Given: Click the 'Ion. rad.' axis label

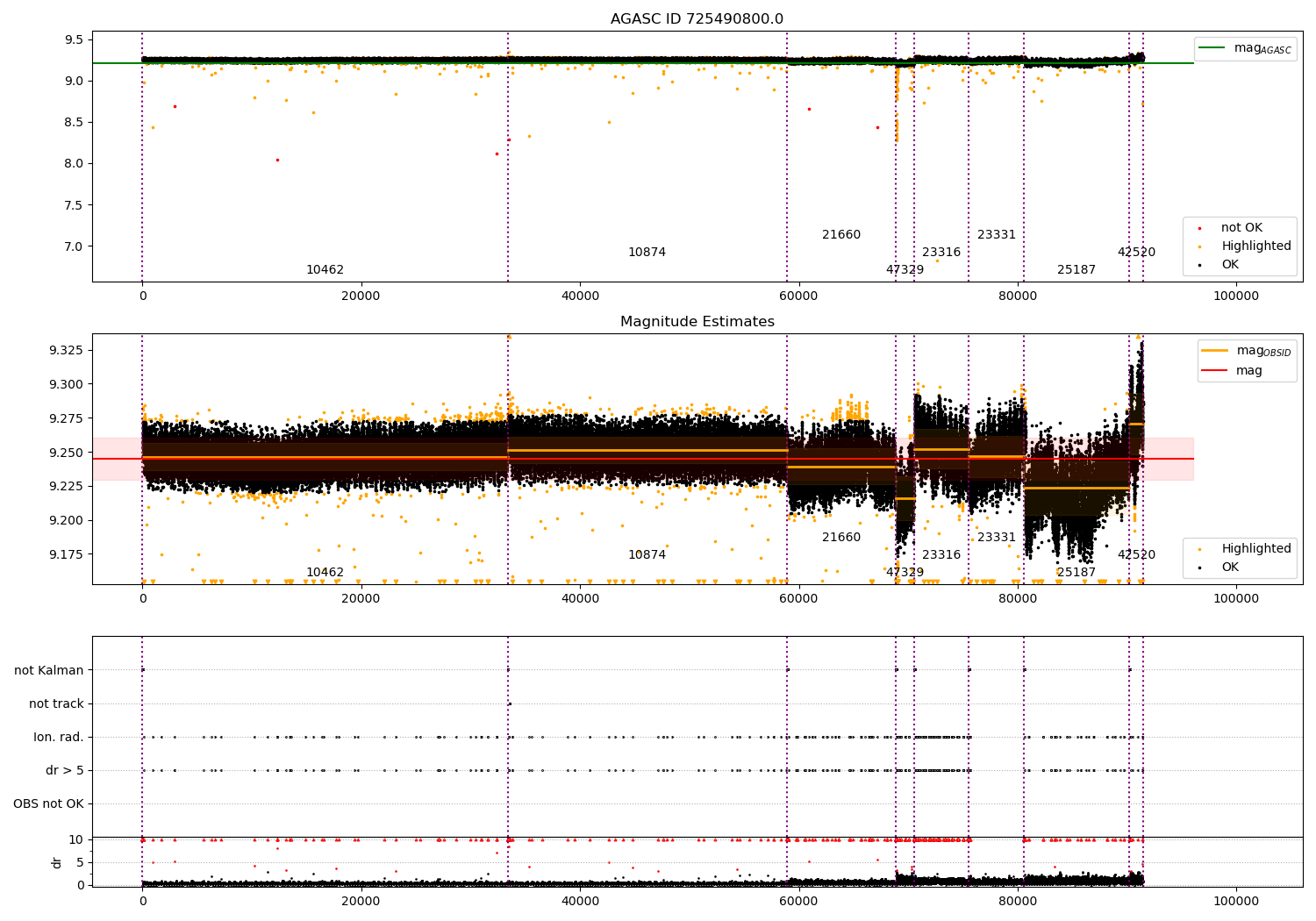Looking at the screenshot, I should tap(59, 738).
